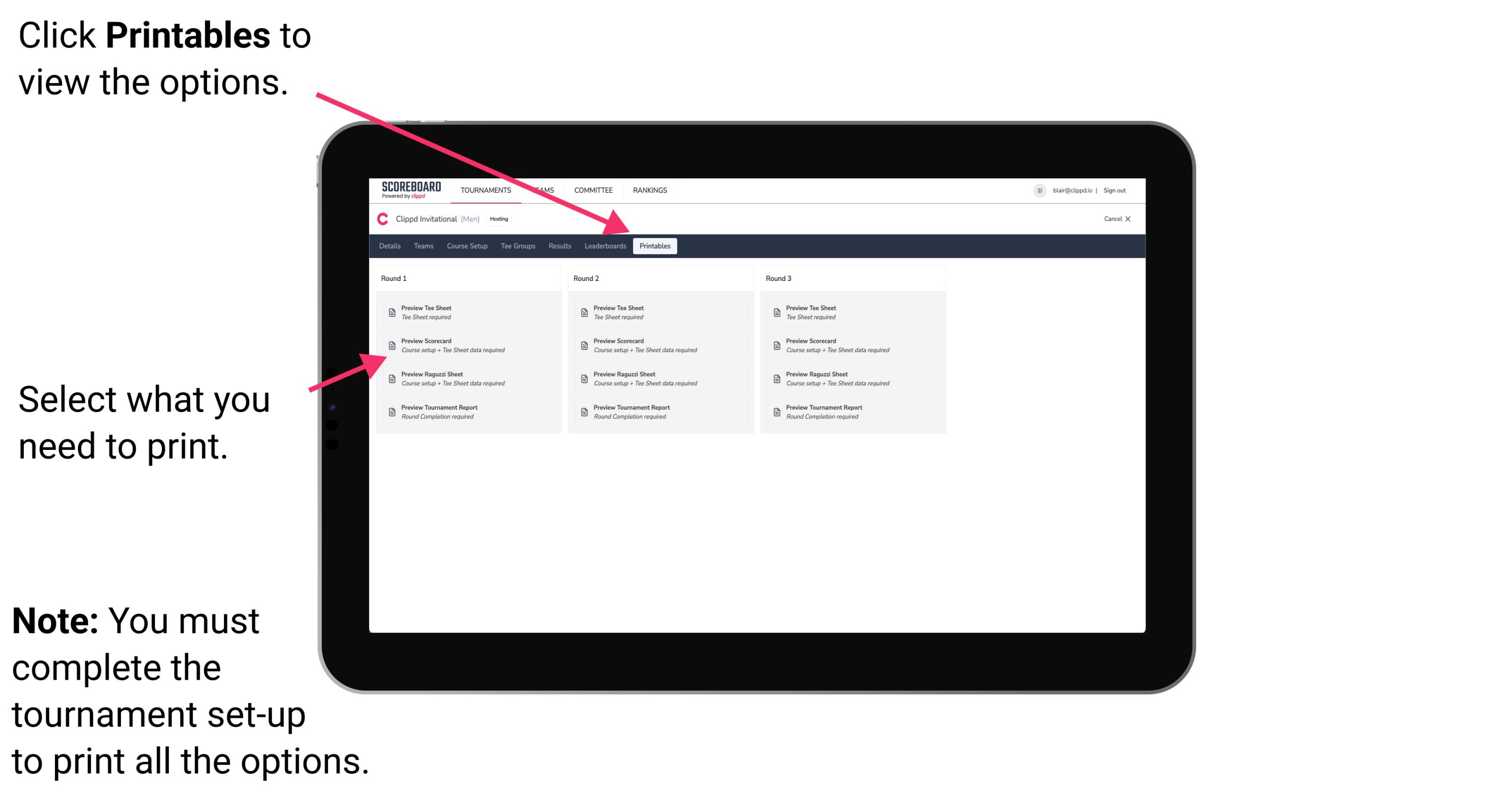Click the Printables tab

point(654,246)
